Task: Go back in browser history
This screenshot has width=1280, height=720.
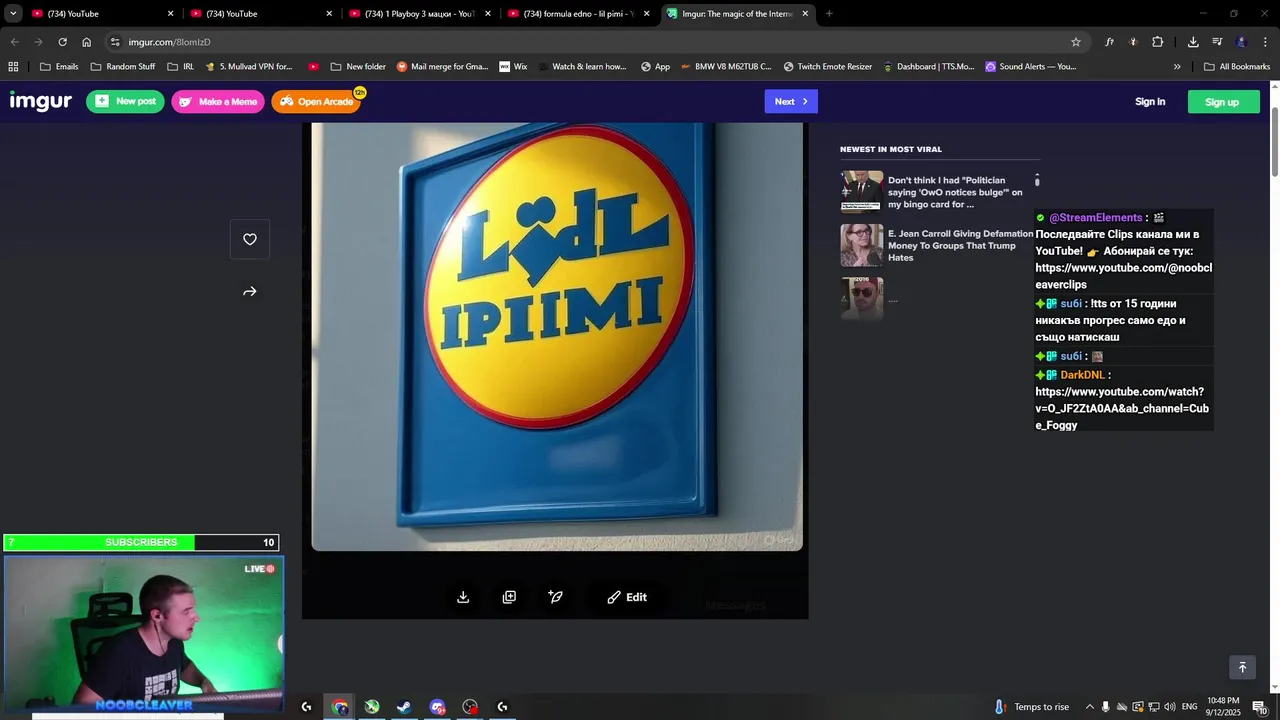Action: [x=14, y=42]
